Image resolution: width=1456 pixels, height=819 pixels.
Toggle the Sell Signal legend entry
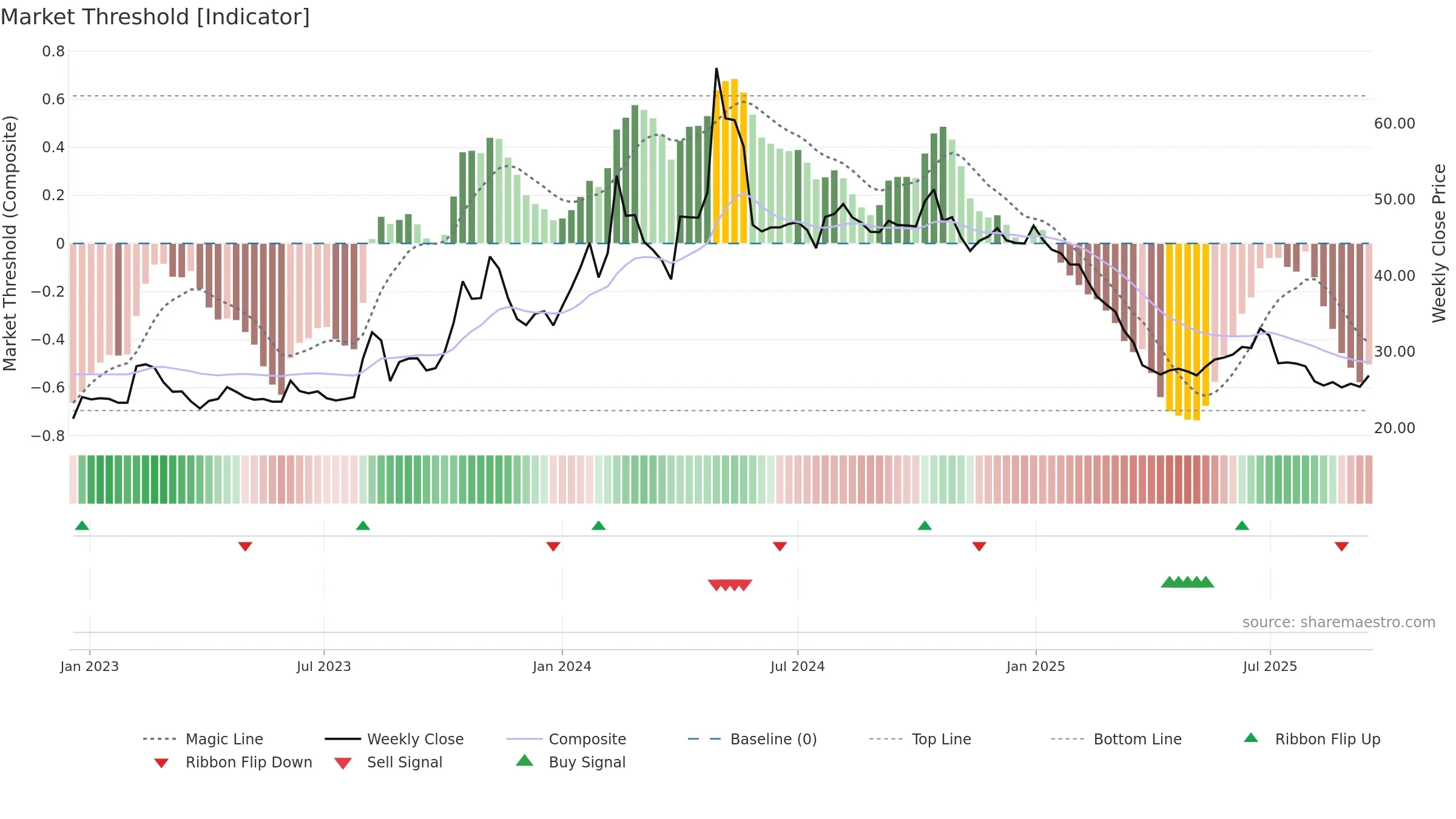[x=388, y=762]
